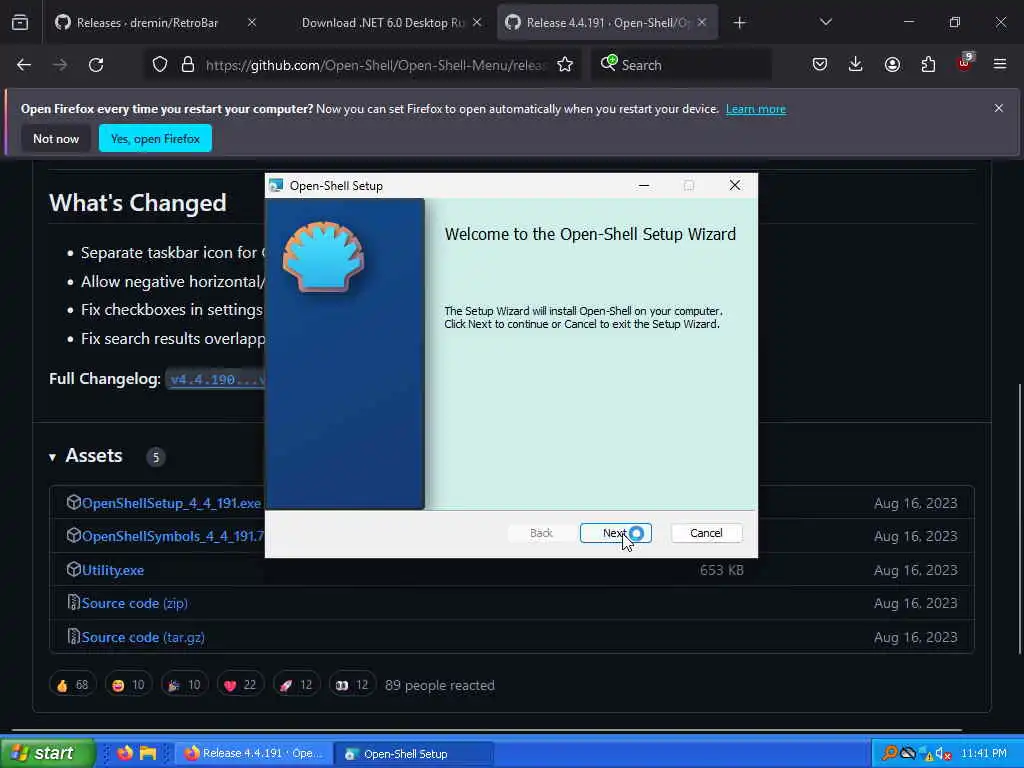Open the Windows start button
Image resolution: width=1024 pixels, height=768 pixels.
[47, 753]
